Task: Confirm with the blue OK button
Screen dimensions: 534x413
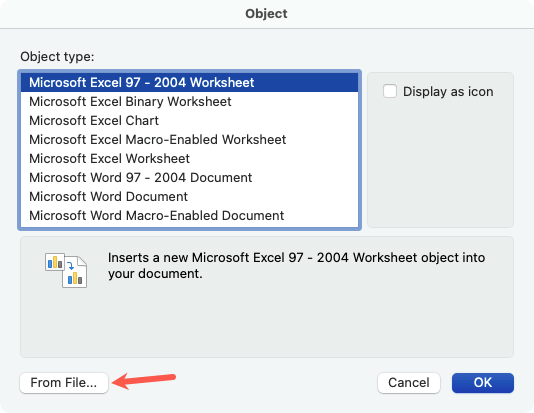Action: click(x=483, y=383)
